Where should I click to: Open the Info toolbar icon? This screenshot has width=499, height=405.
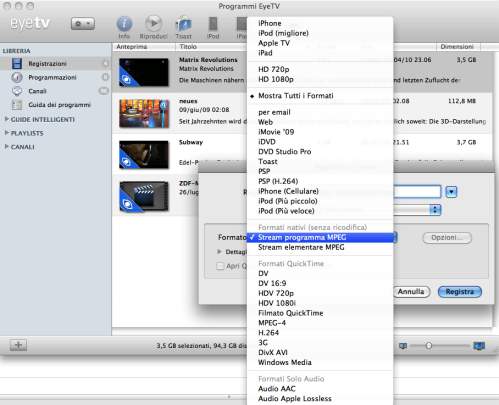[124, 24]
